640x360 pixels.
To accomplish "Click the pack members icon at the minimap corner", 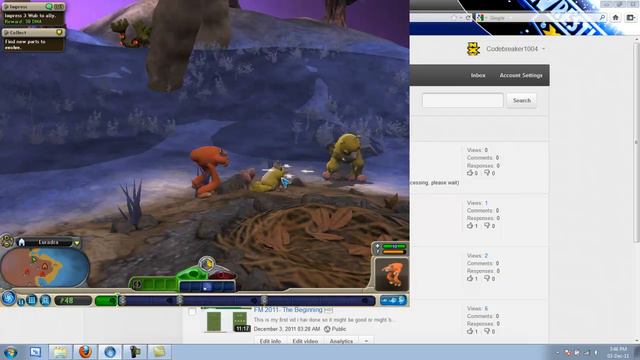I will 7,240.
